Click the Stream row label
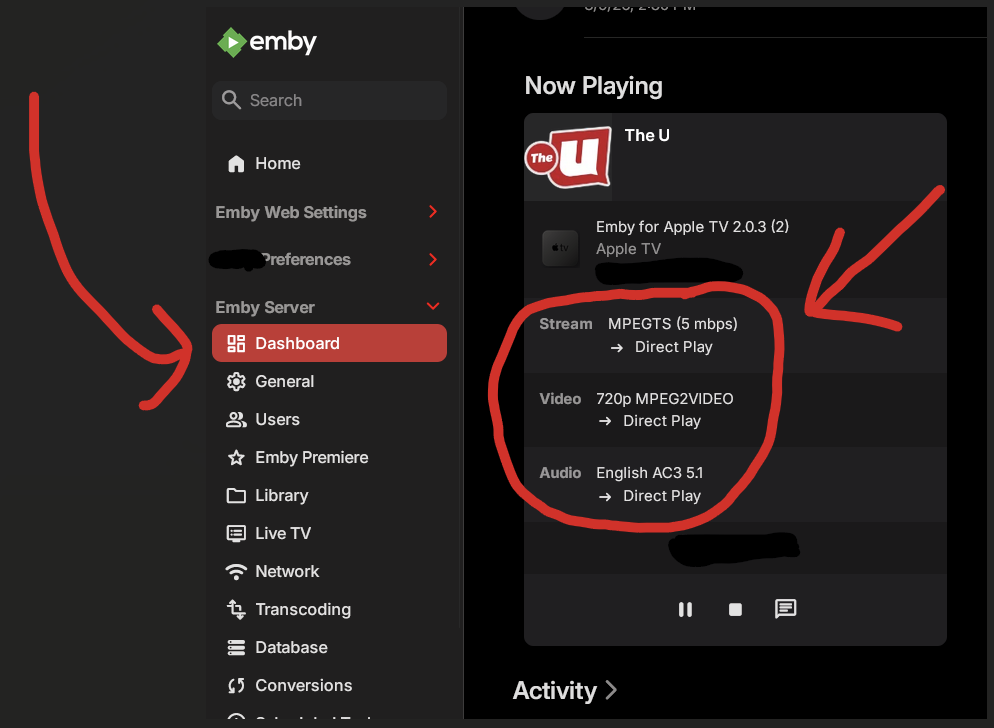The width and height of the screenshot is (994, 728). click(x=565, y=324)
